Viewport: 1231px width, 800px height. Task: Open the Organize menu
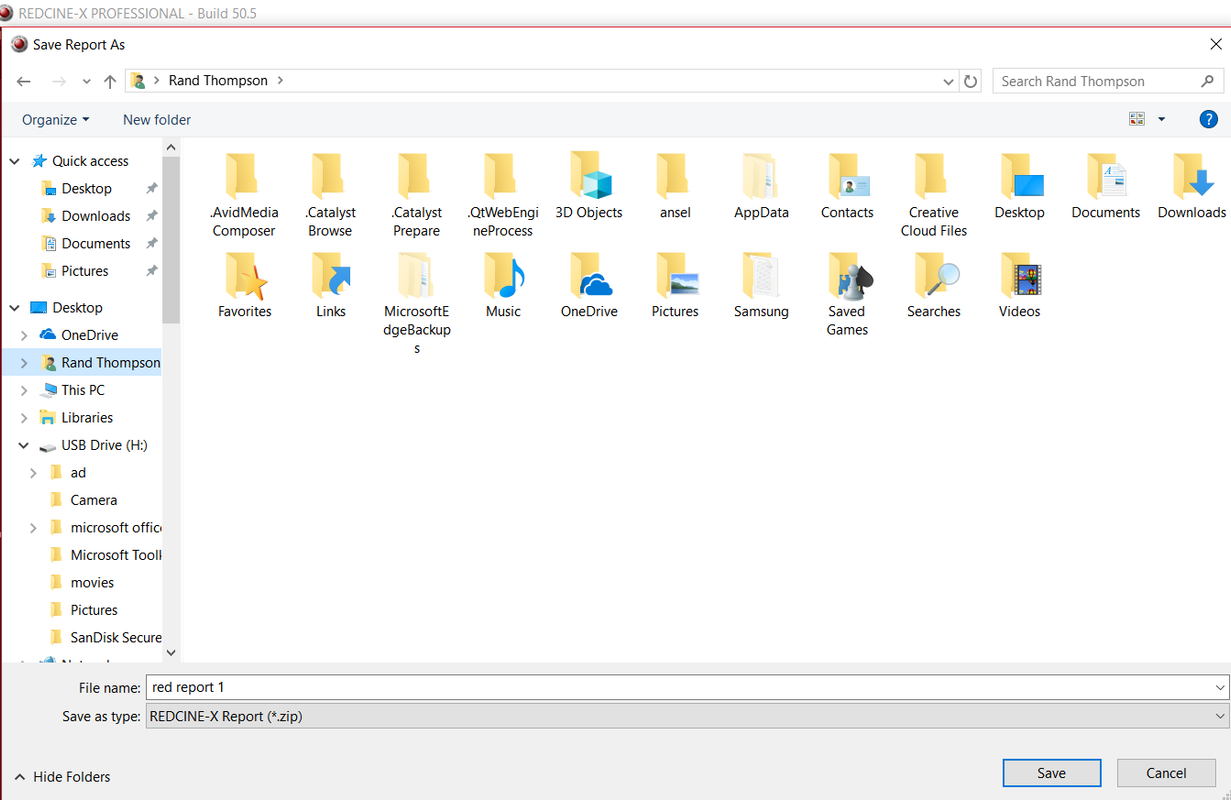pos(56,119)
